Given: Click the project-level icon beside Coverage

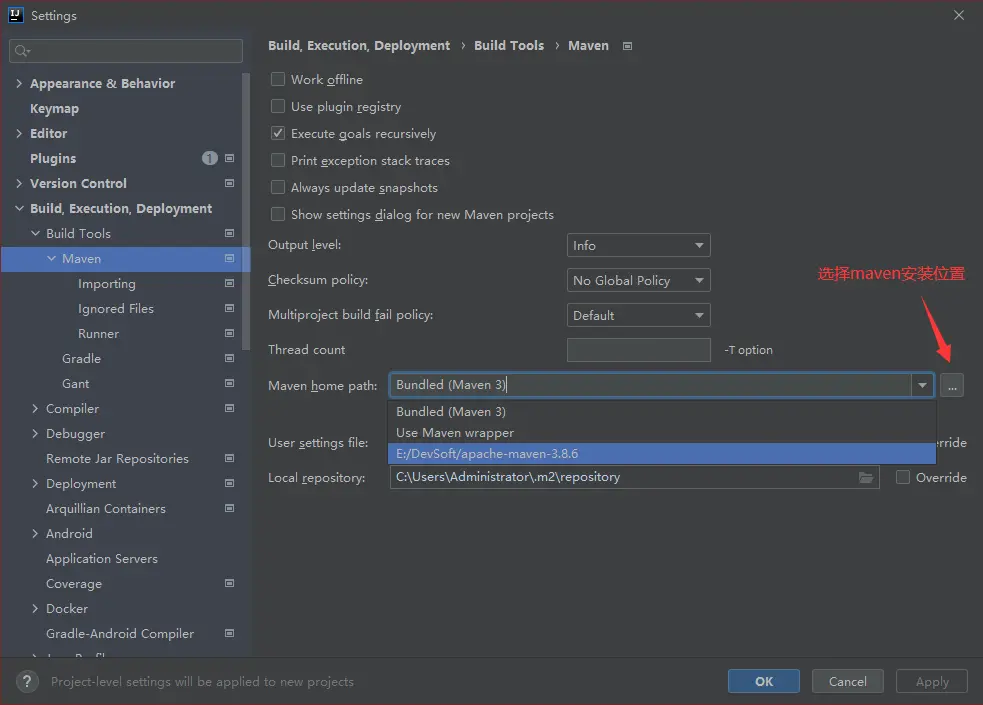Looking at the screenshot, I should coord(229,584).
